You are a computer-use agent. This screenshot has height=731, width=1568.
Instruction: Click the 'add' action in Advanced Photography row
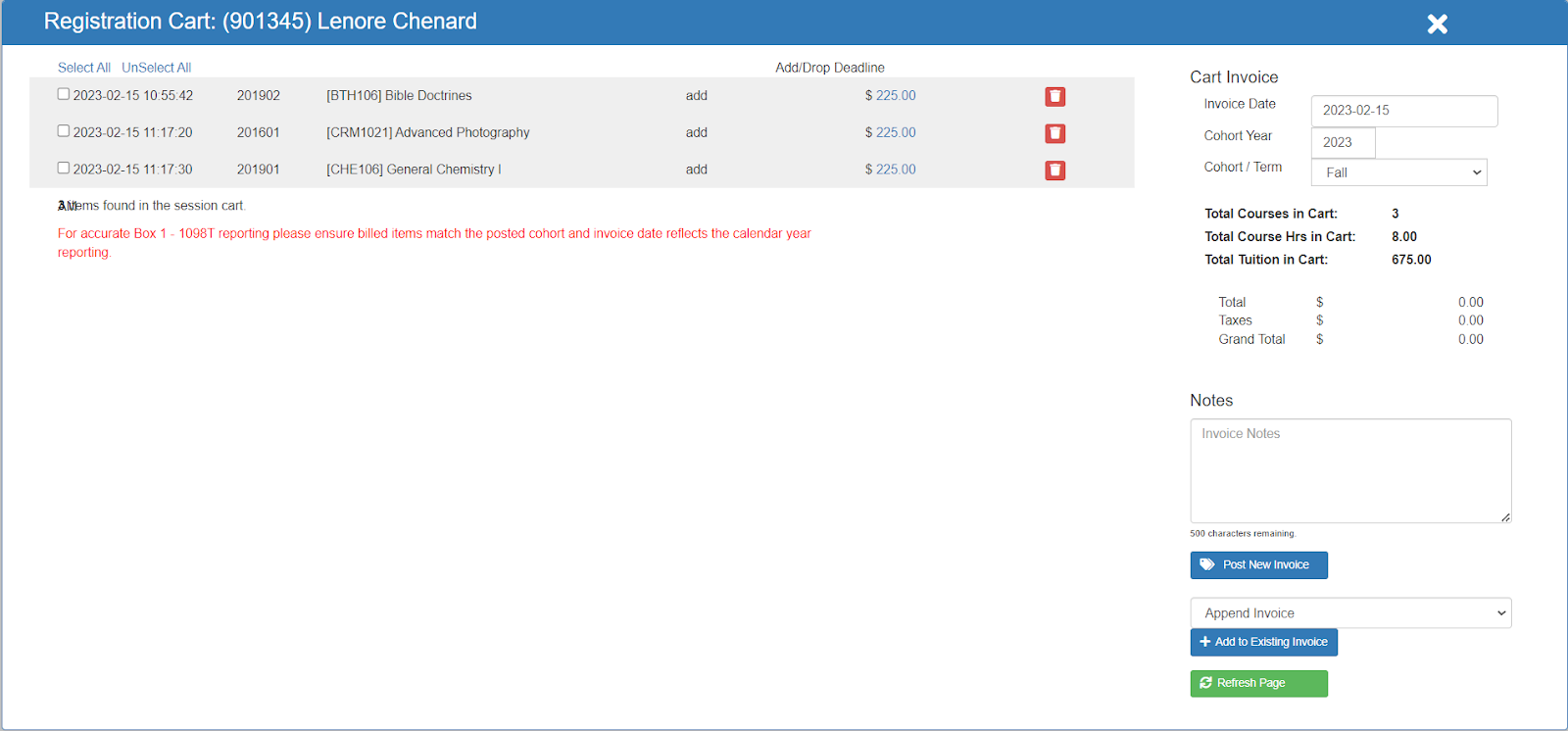pyautogui.click(x=697, y=133)
